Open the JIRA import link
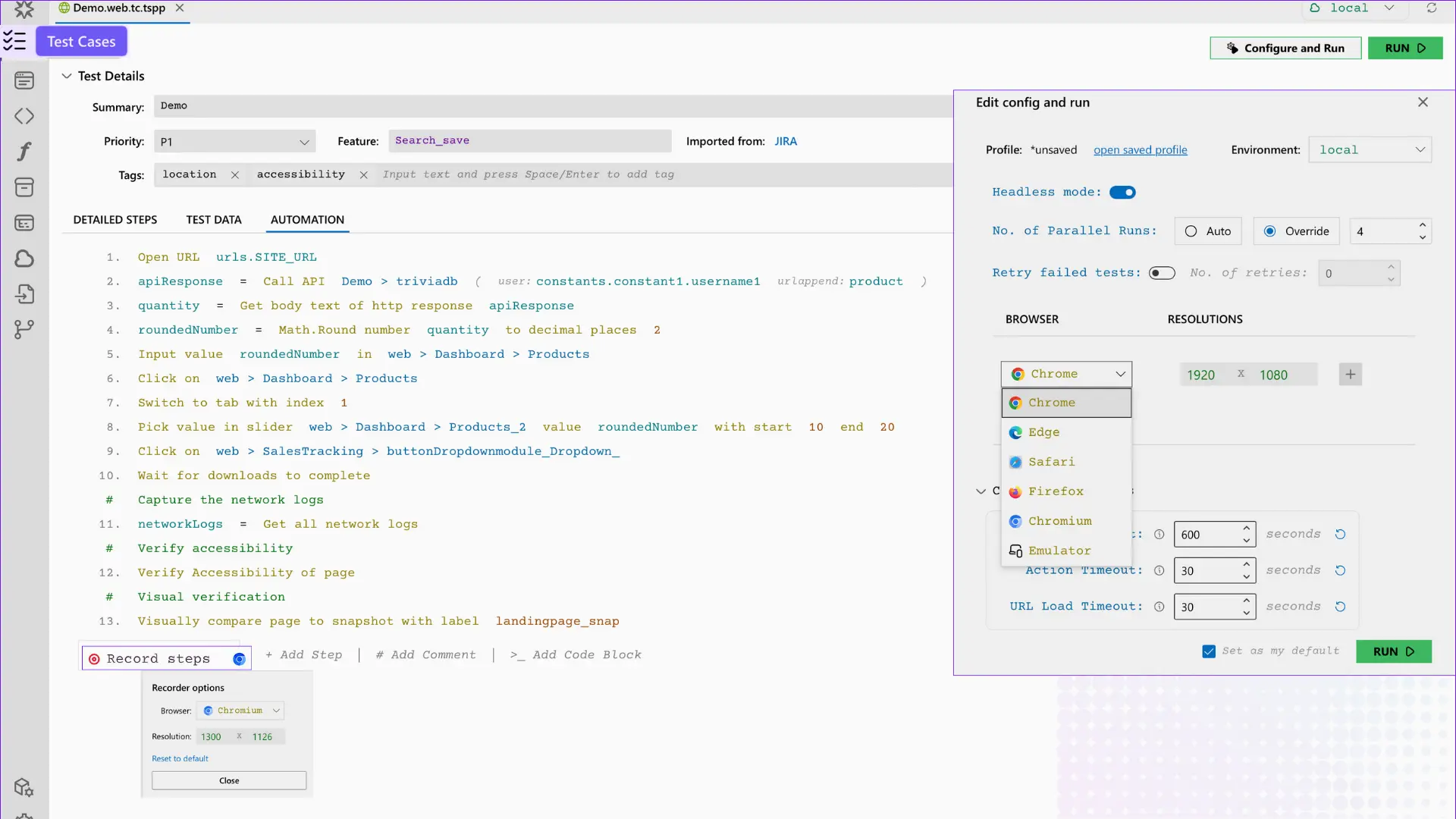Image resolution: width=1456 pixels, height=819 pixels. pyautogui.click(x=786, y=141)
